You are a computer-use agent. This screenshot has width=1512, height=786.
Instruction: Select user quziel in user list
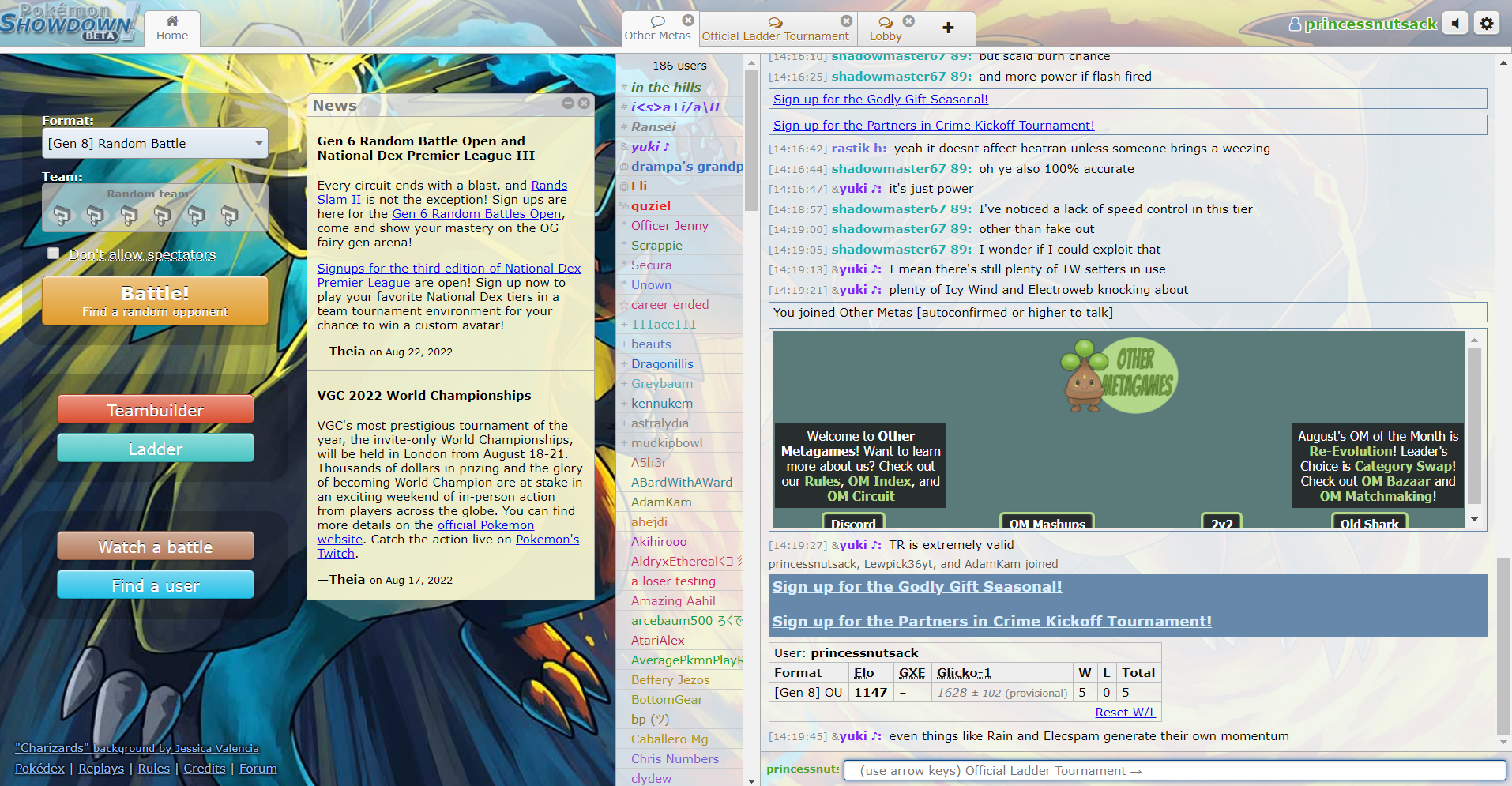coord(679,205)
